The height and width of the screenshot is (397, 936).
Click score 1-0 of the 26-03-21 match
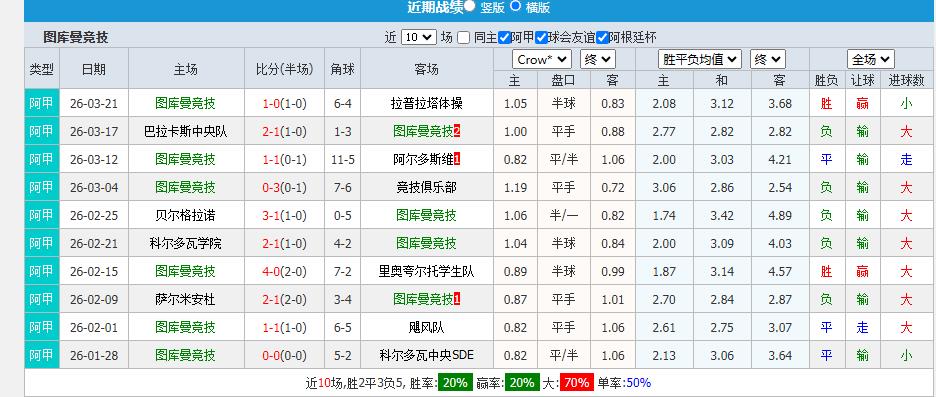[x=271, y=104]
